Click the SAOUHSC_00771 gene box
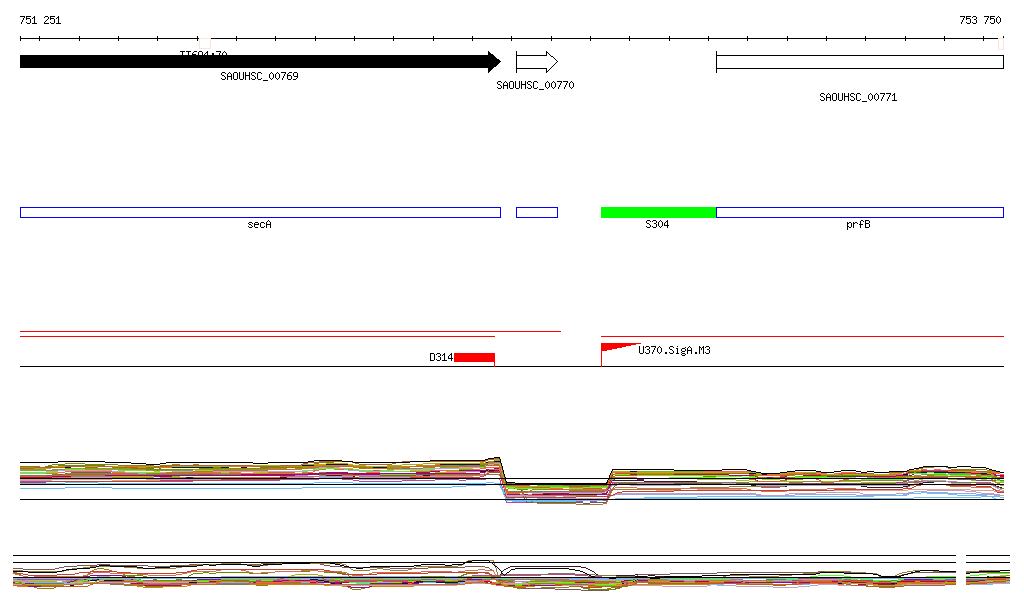 coord(859,62)
